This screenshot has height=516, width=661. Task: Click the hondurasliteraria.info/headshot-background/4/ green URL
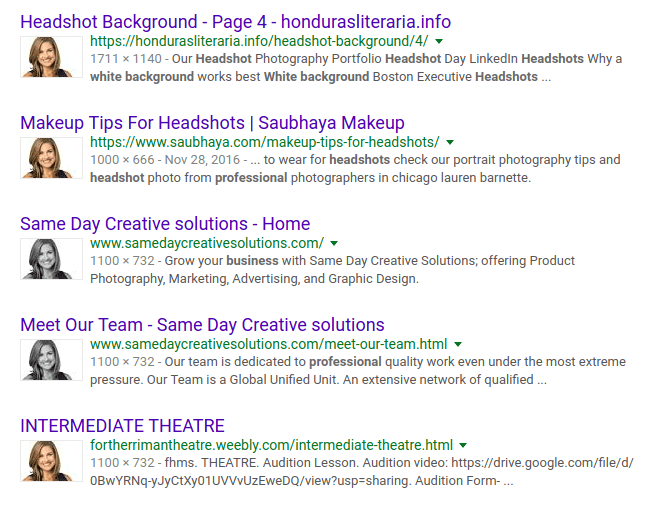pyautogui.click(x=259, y=41)
